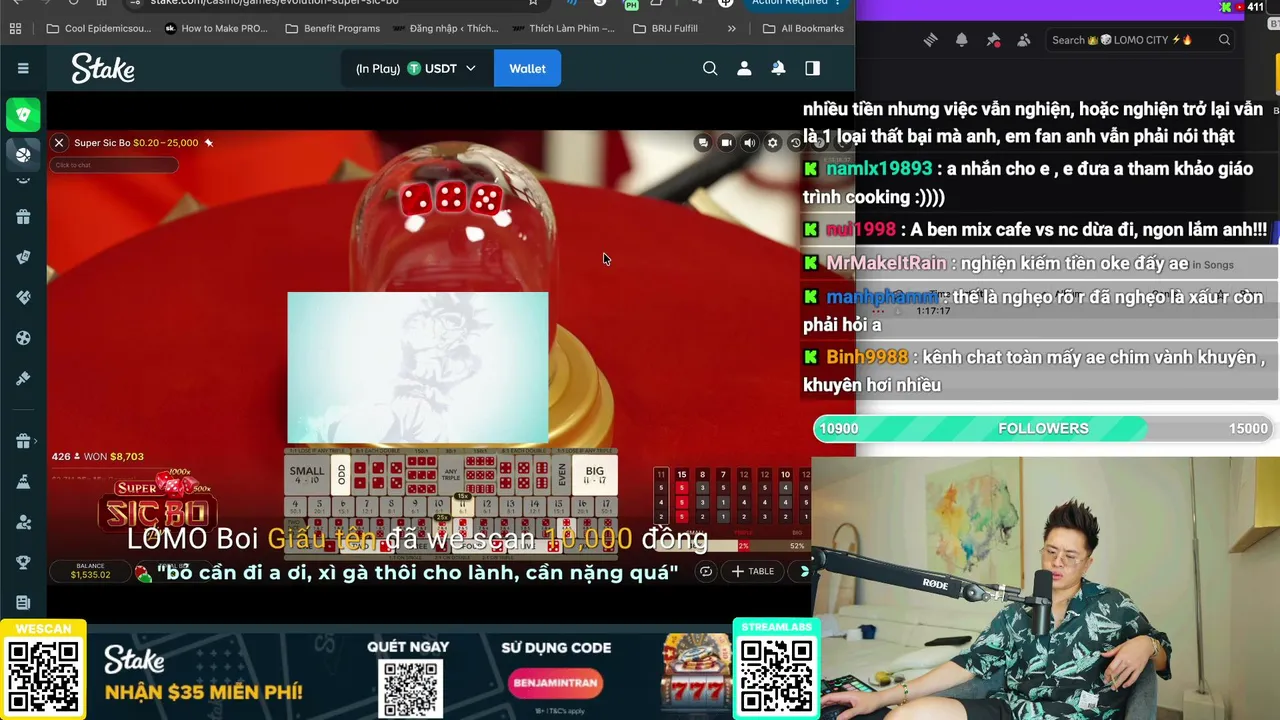The height and width of the screenshot is (720, 1280).
Task: Mute the game sound speaker
Action: pyautogui.click(x=749, y=143)
